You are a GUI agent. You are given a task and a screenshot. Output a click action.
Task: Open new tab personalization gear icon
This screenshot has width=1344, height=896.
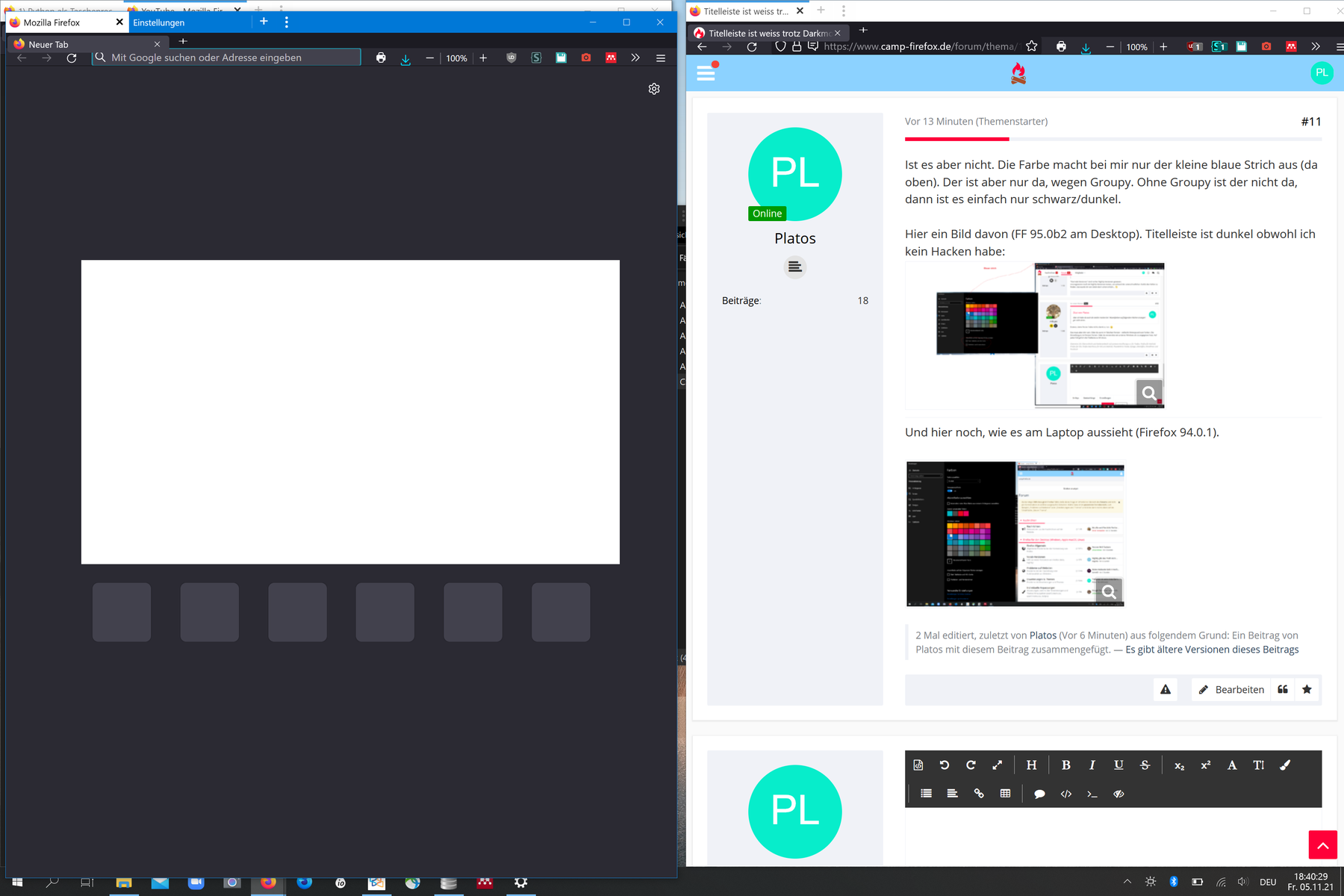[x=654, y=89]
